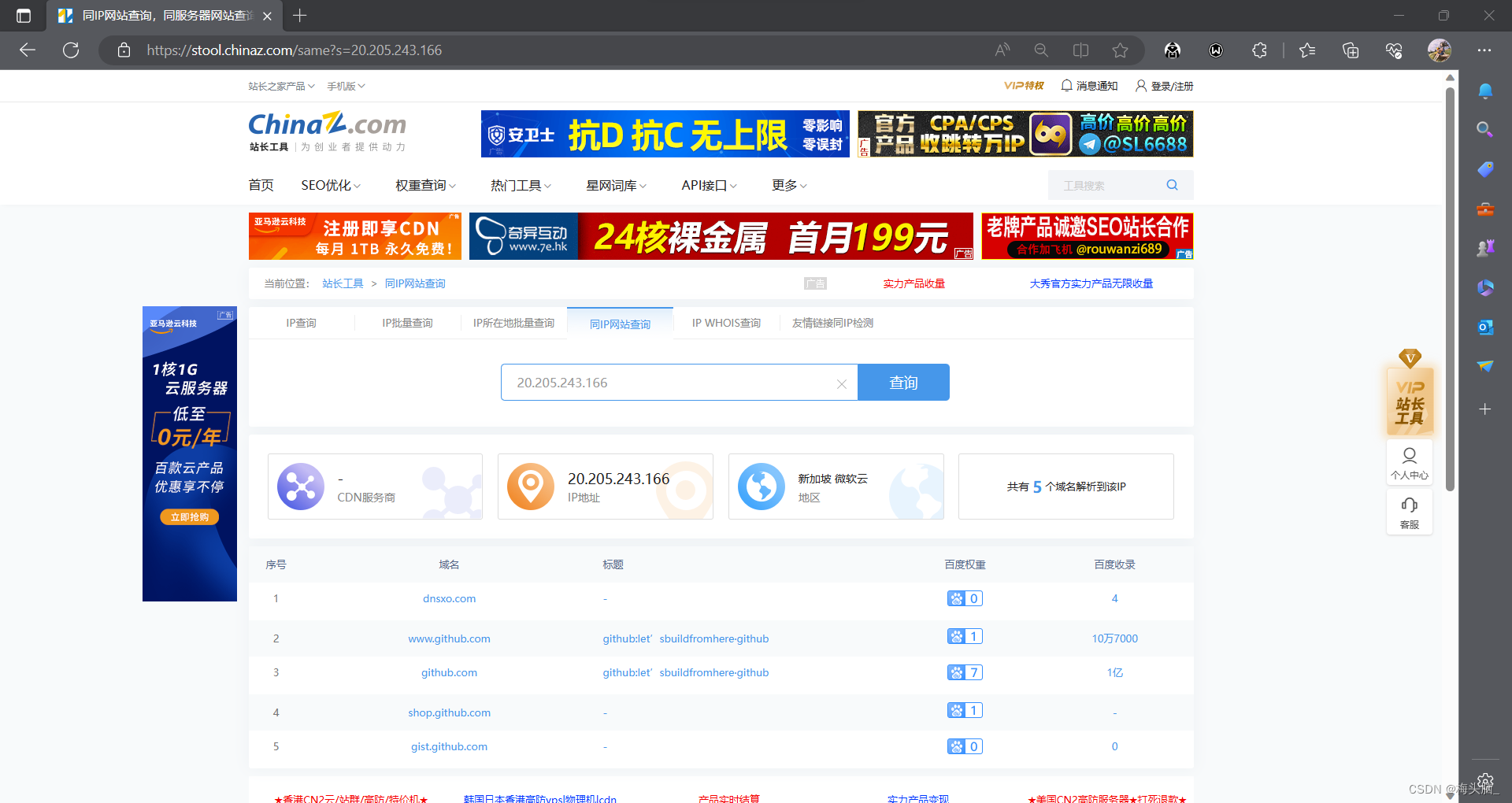Viewport: 1512px width, 803px height.
Task: Open the sidebar tools briefcase icon
Action: click(x=1485, y=209)
